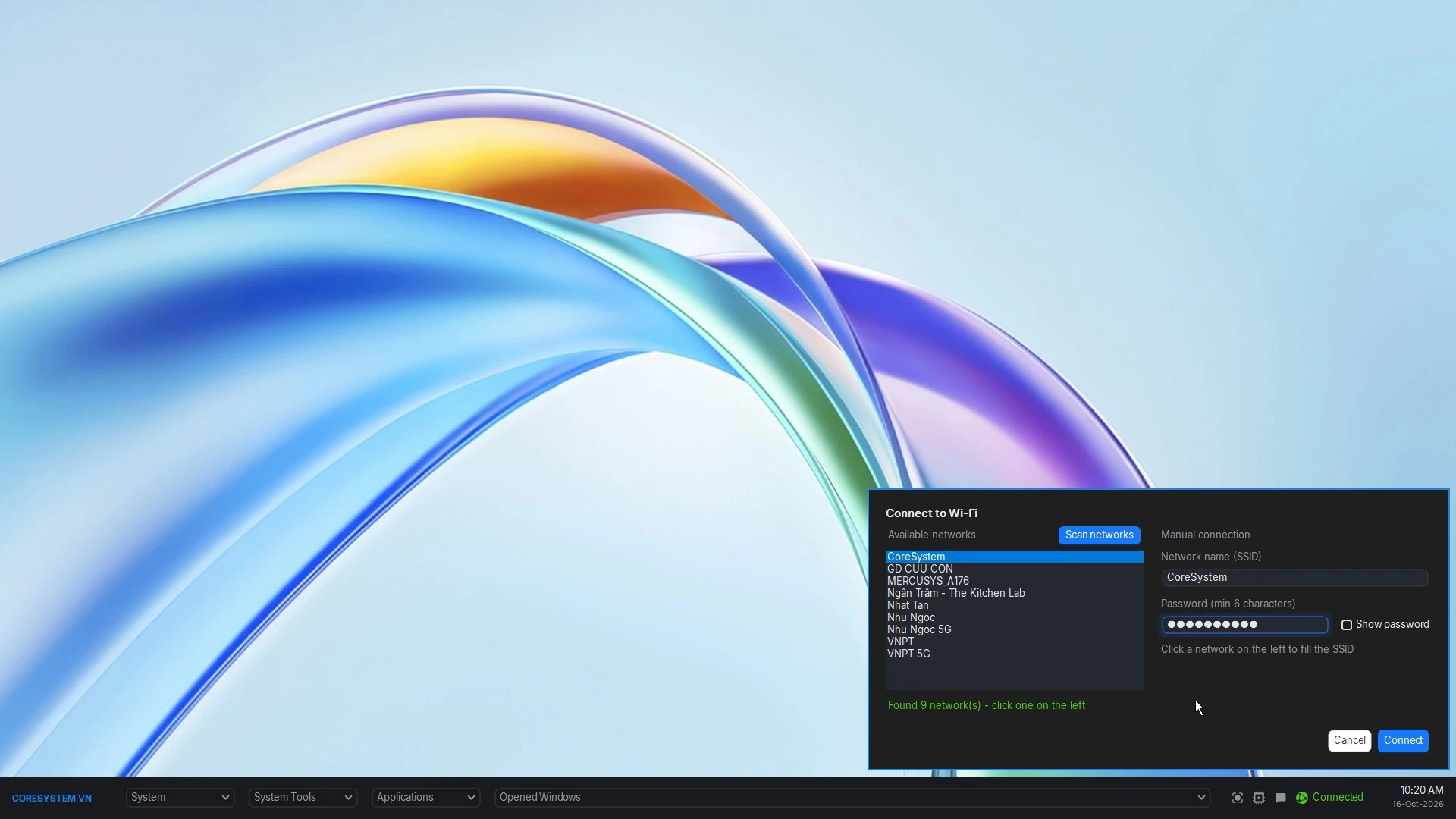Select Ngân Trâm - The Kitchen Lab network
Viewport: 1456px width, 819px height.
(x=1014, y=593)
